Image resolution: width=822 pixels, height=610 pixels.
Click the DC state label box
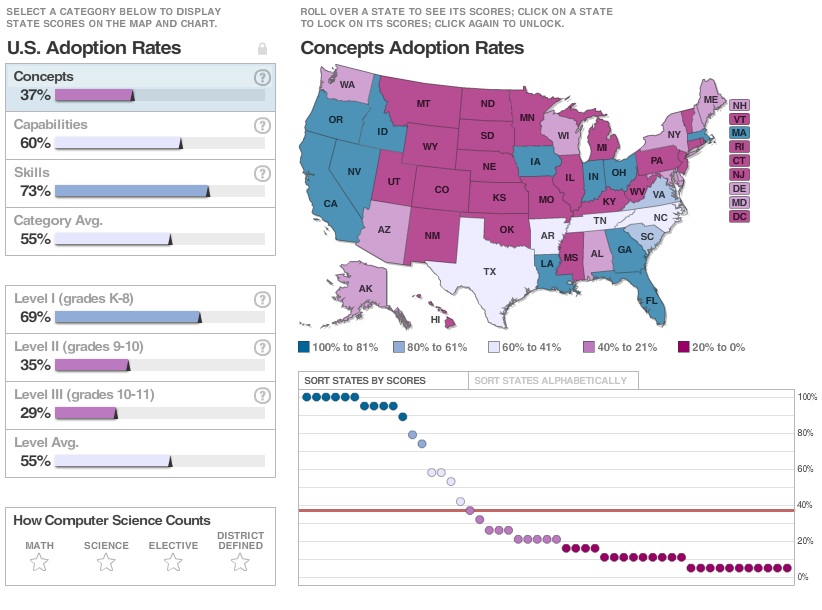pos(739,216)
